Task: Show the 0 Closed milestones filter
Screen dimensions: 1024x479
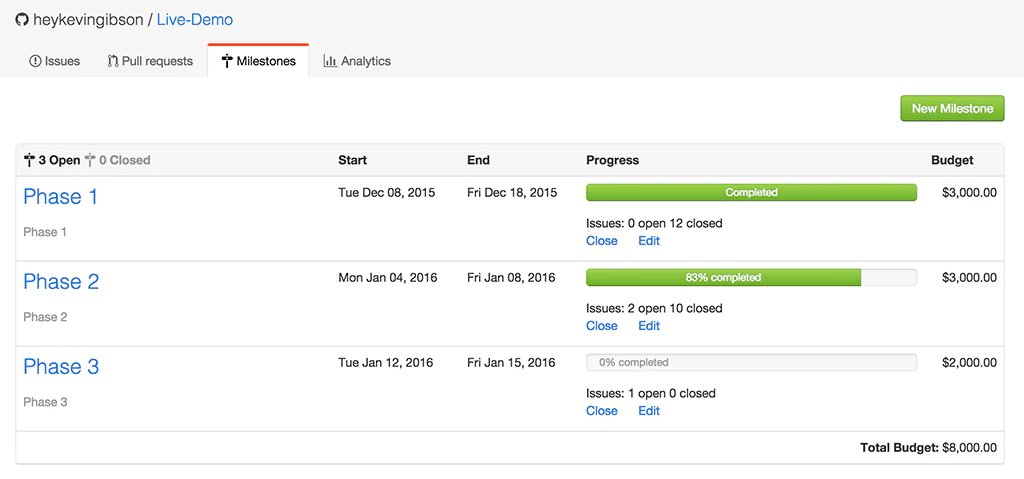Action: point(124,160)
